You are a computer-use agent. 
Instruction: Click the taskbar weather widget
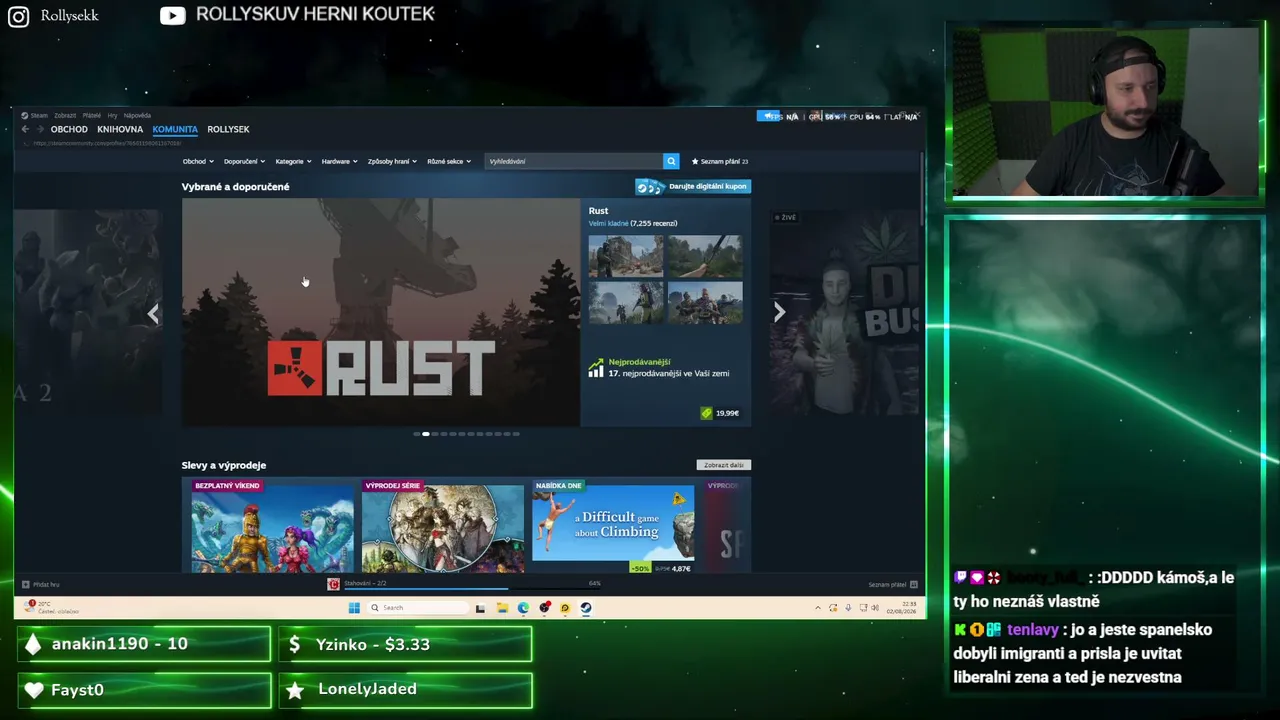52,607
